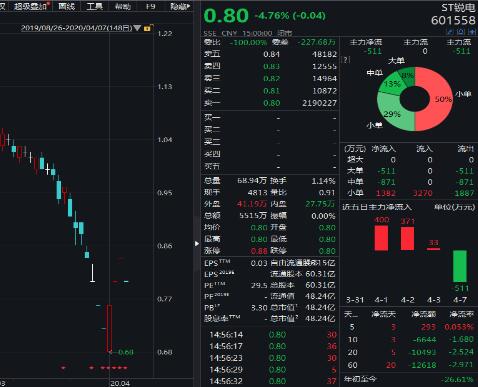Click the 5-day row showing 0.053%

409,327
